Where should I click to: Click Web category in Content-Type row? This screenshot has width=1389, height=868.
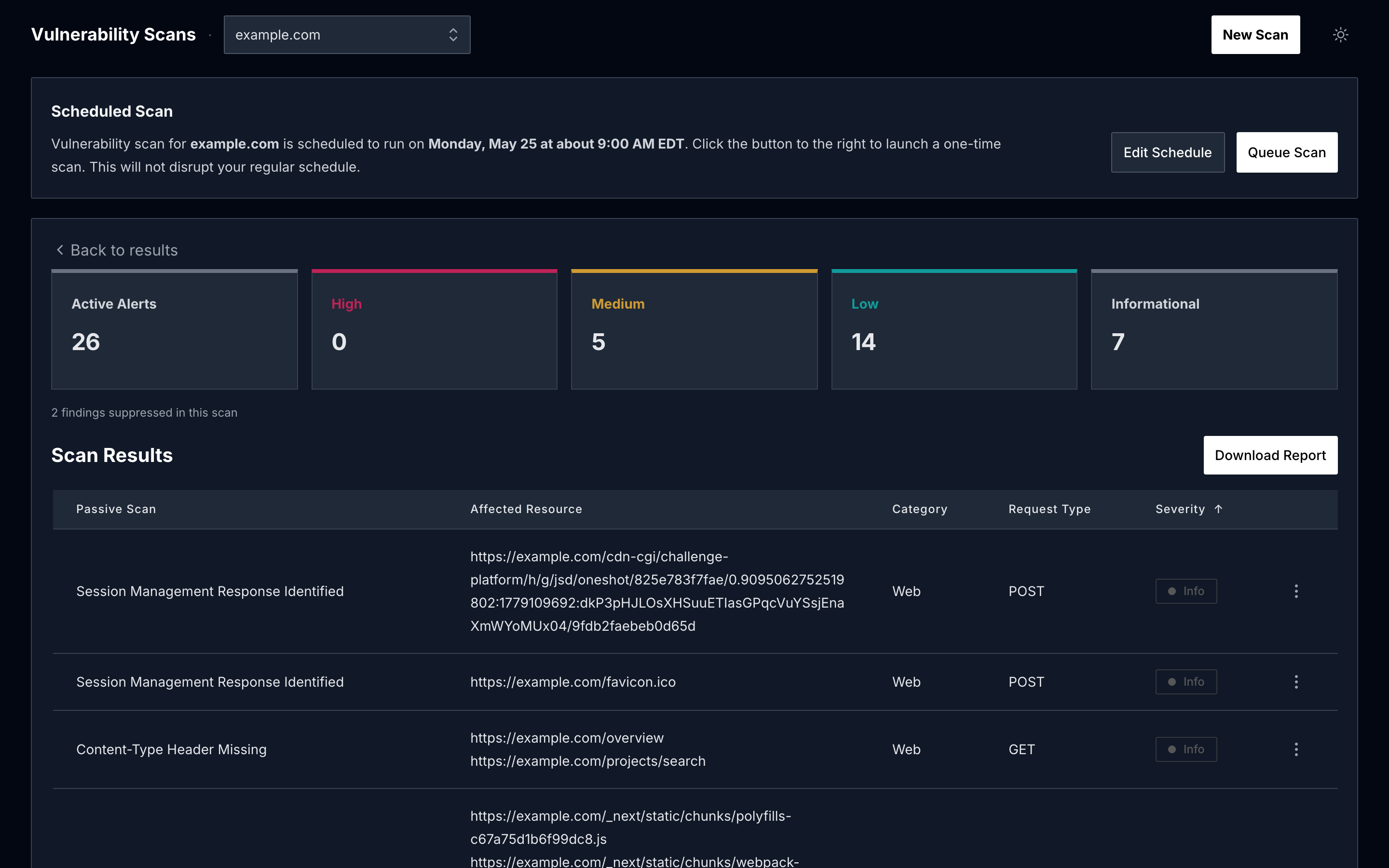click(906, 750)
